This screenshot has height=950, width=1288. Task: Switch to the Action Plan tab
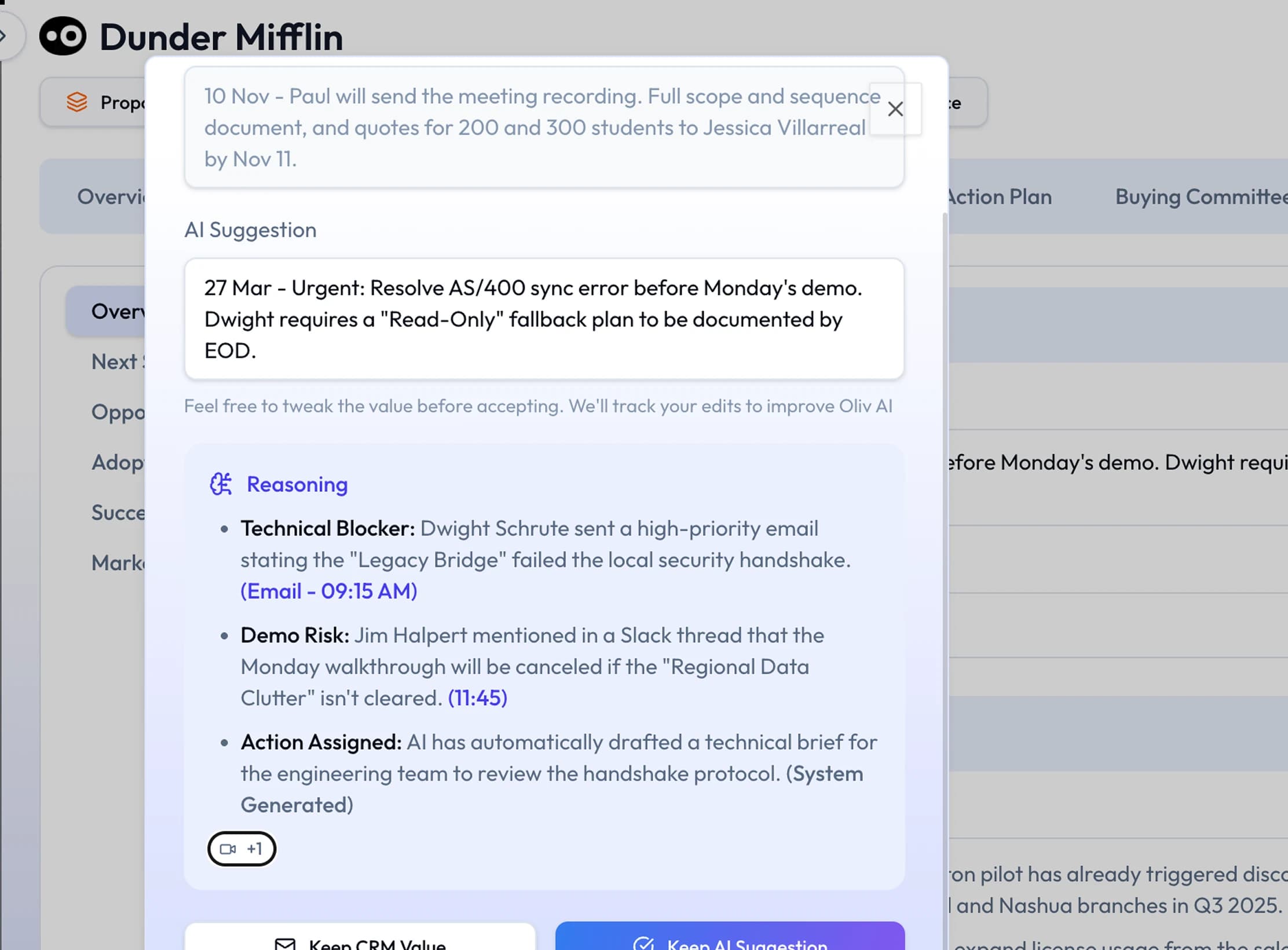[999, 197]
